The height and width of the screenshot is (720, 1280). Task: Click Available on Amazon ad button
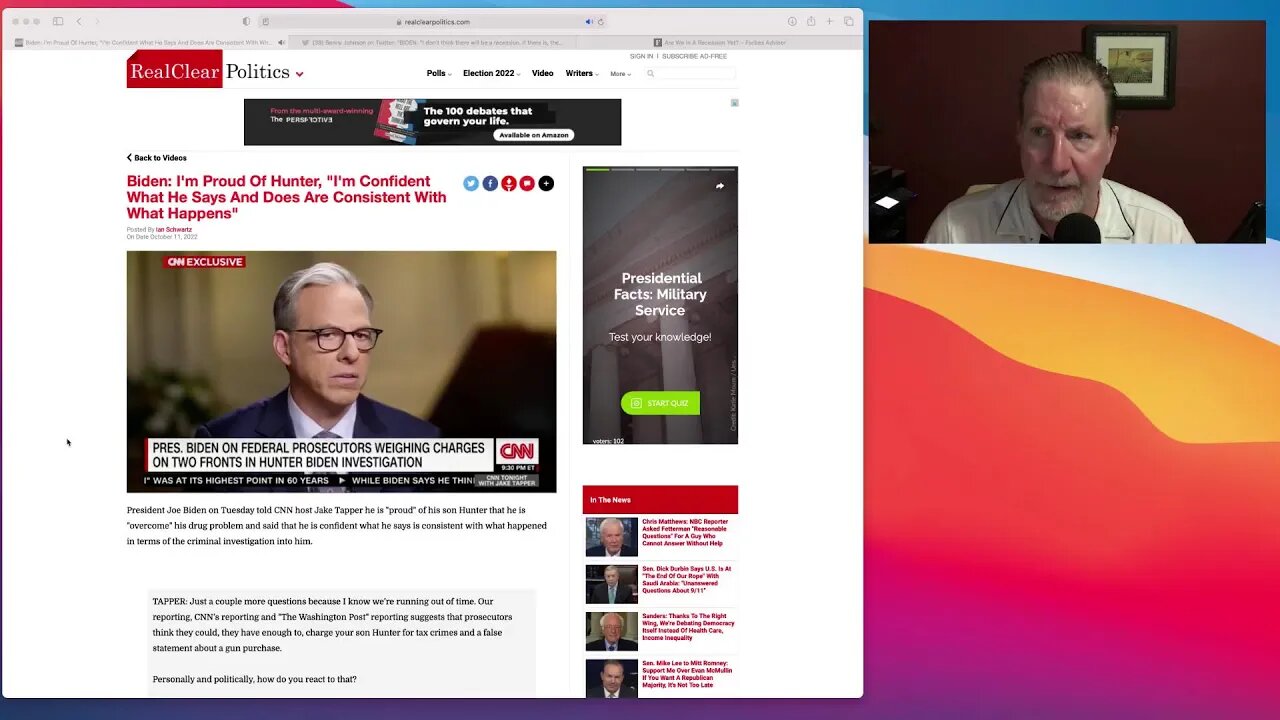(x=534, y=135)
